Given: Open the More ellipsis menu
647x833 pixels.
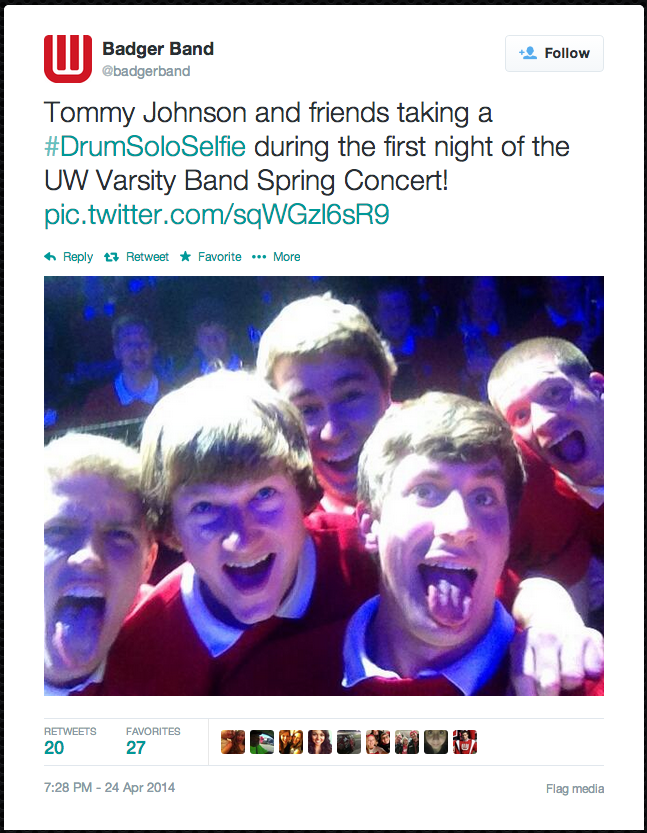Looking at the screenshot, I should [x=276, y=257].
